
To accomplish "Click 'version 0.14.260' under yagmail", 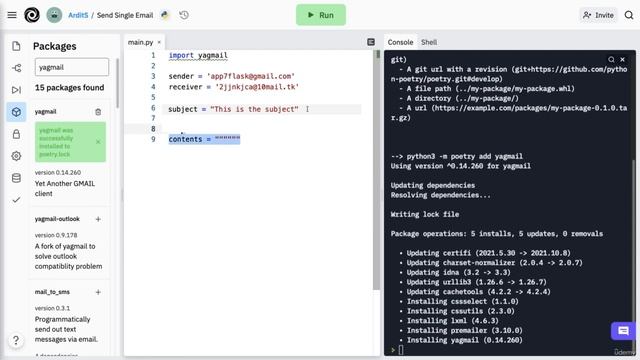I will [58, 172].
